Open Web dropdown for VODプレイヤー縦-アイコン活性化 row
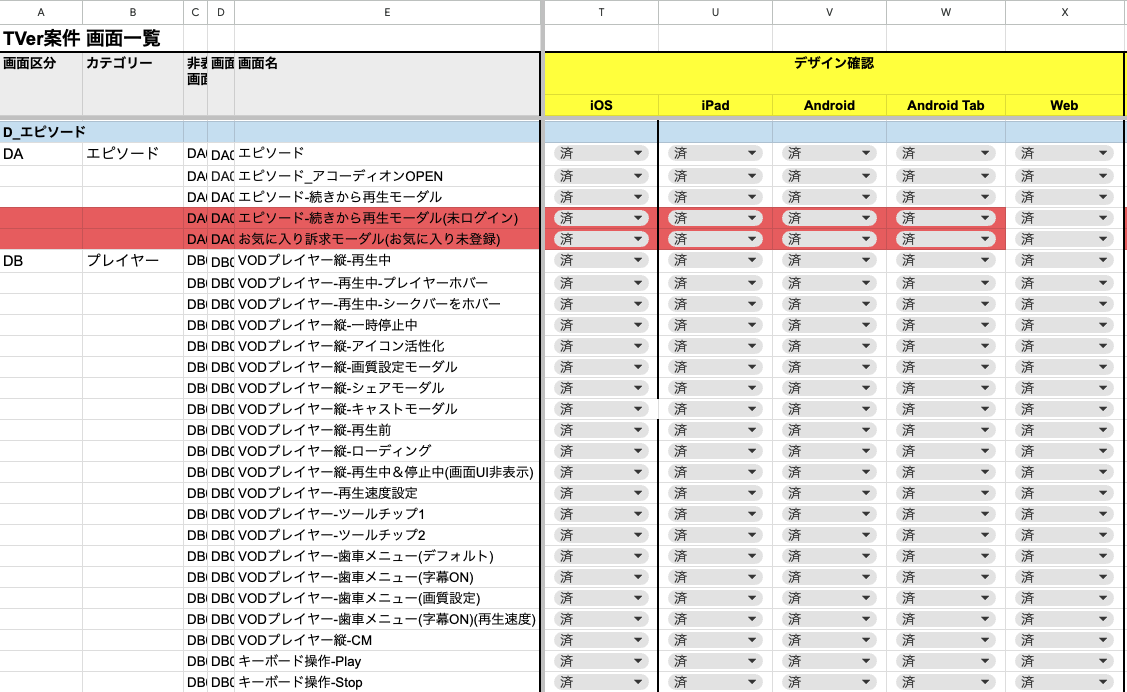The height and width of the screenshot is (692, 1127). [x=1064, y=346]
